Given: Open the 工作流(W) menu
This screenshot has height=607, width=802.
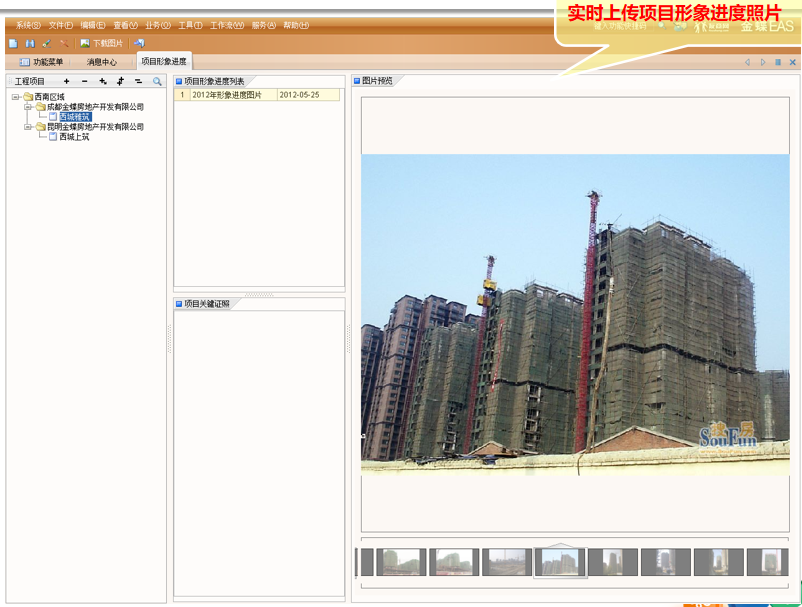Looking at the screenshot, I should [227, 25].
